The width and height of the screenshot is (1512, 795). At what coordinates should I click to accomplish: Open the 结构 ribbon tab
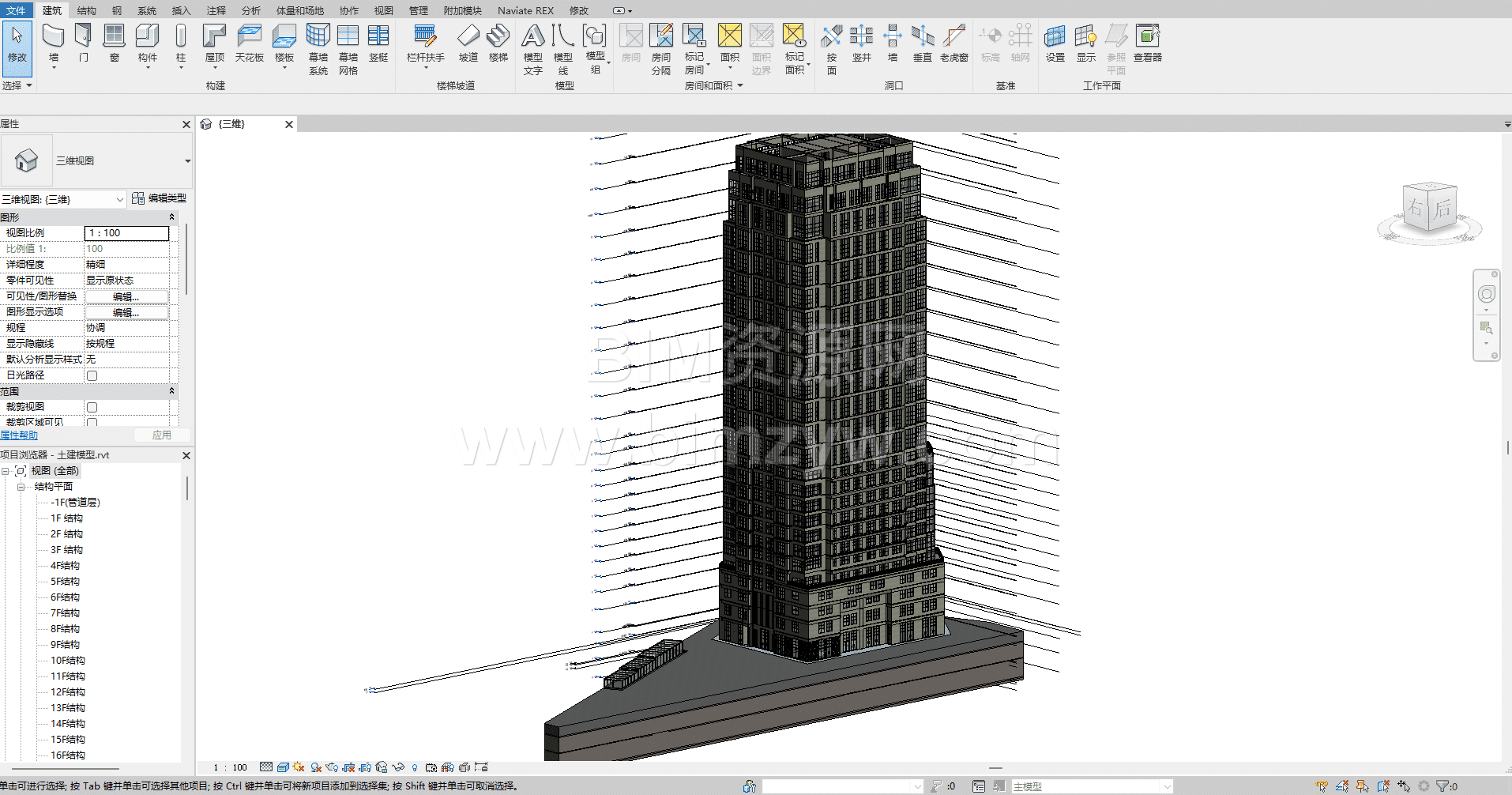tap(87, 10)
